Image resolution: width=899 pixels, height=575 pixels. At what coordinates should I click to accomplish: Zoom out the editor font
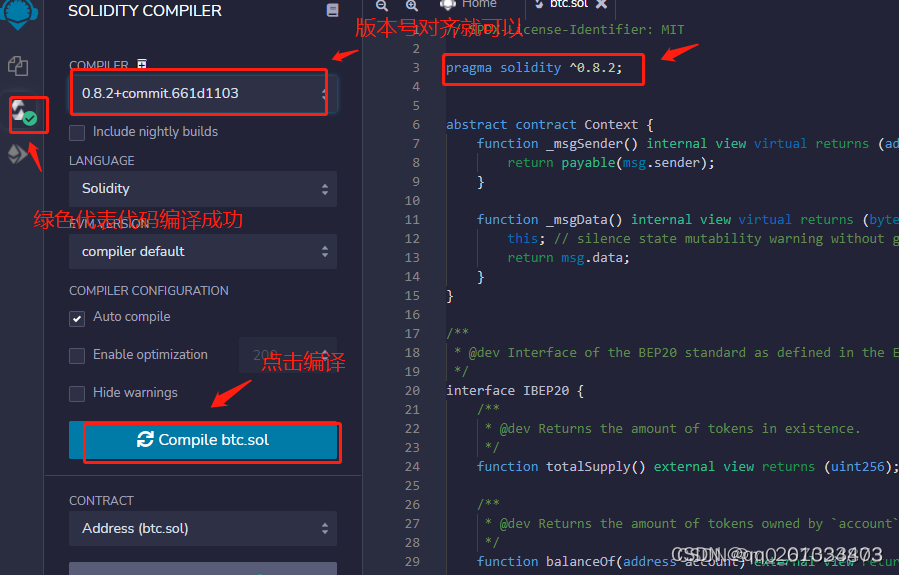[382, 5]
